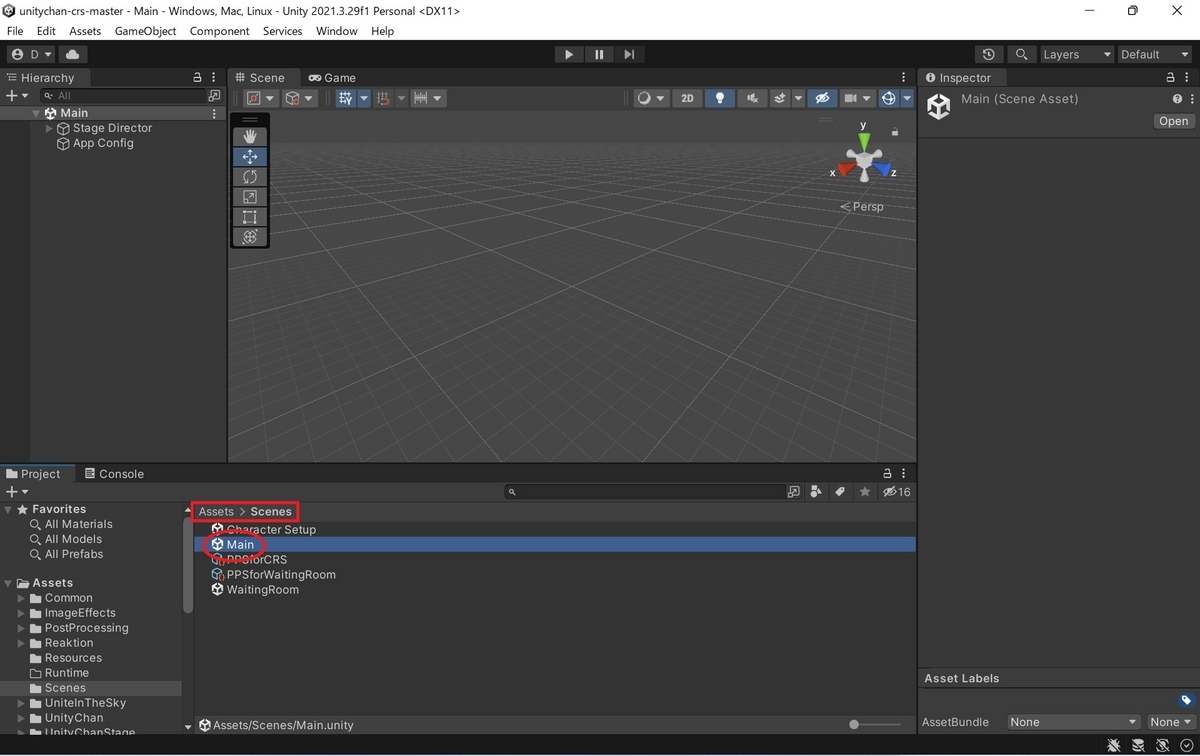Click the activity progress status icon
This screenshot has width=1200, height=756.
coord(1186,746)
